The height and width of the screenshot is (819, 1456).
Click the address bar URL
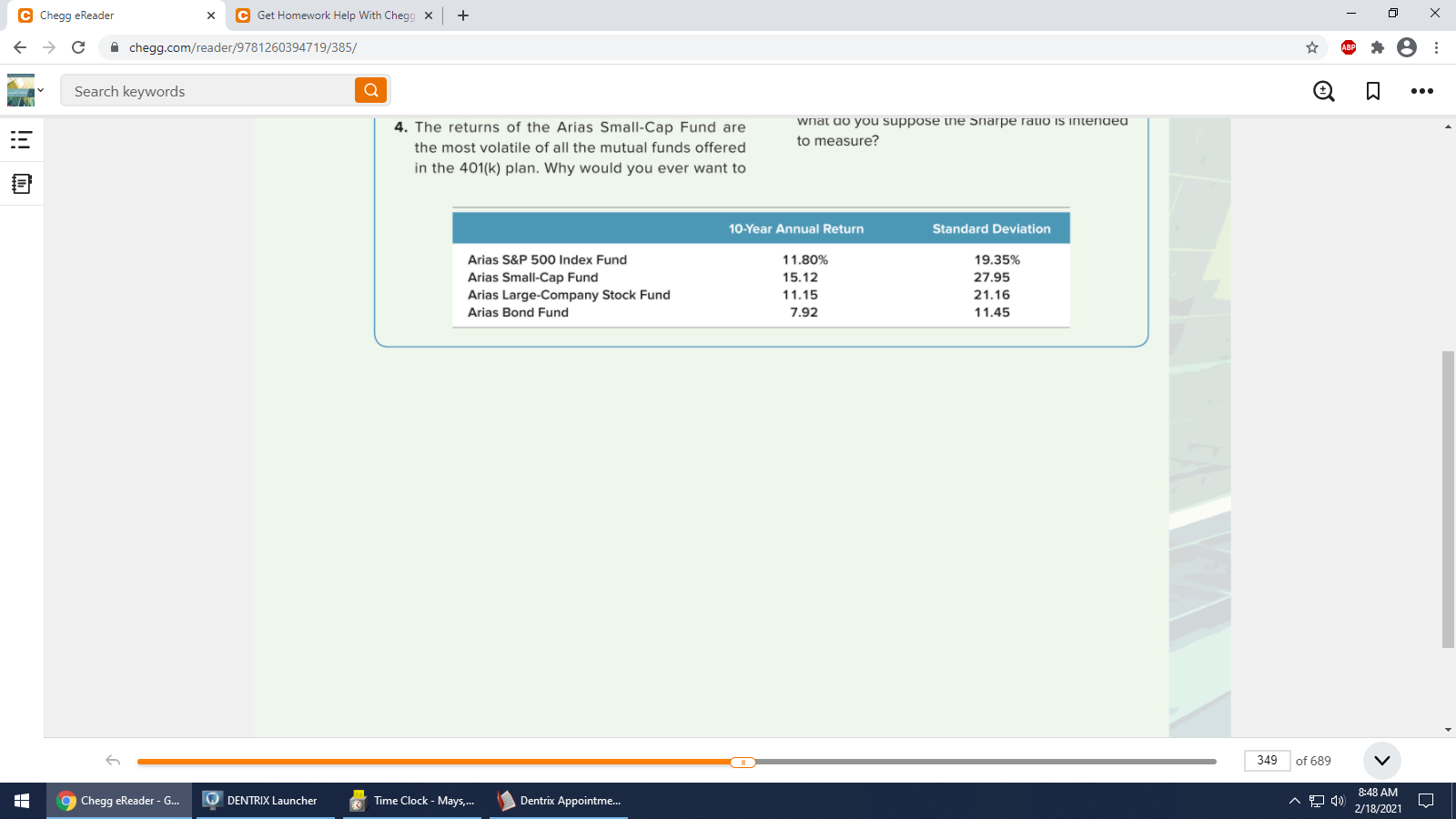243,47
